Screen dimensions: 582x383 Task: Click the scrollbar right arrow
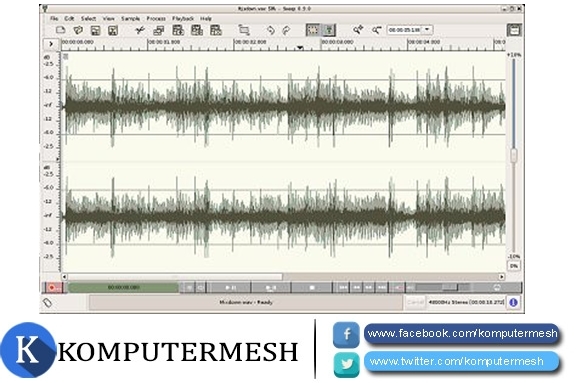tap(502, 277)
